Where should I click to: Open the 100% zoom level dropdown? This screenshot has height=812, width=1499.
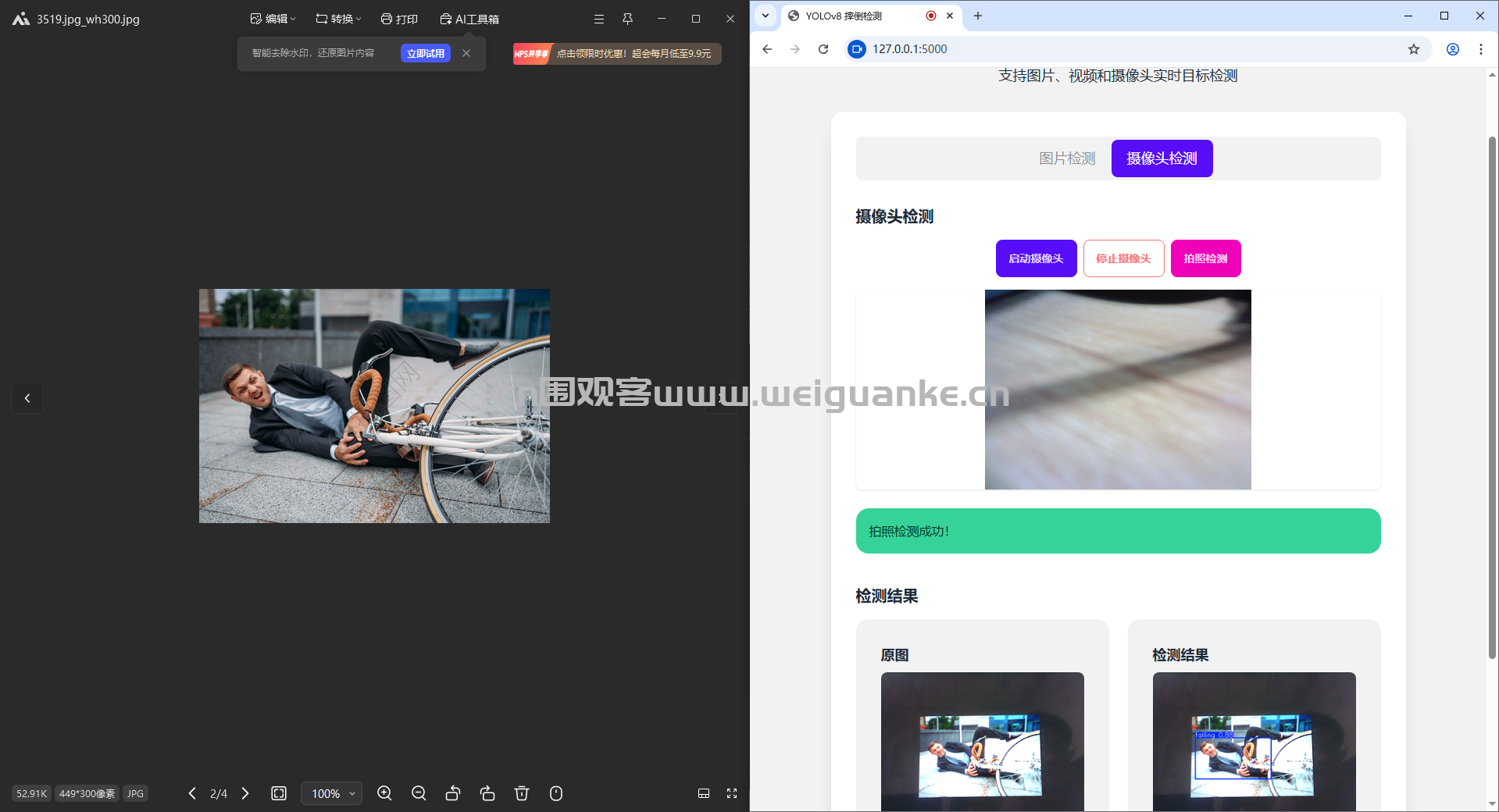pyautogui.click(x=332, y=793)
